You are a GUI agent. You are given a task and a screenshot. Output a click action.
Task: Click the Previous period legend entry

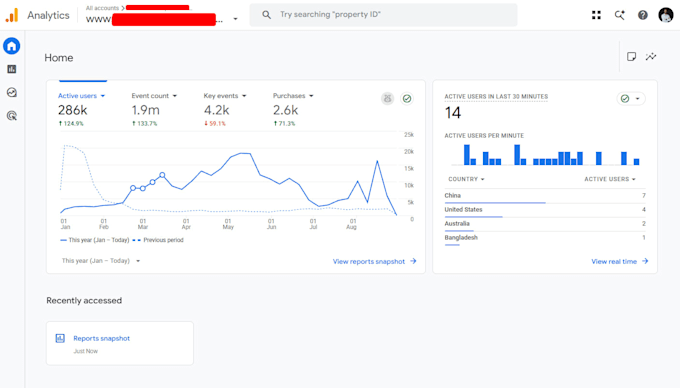(x=158, y=240)
